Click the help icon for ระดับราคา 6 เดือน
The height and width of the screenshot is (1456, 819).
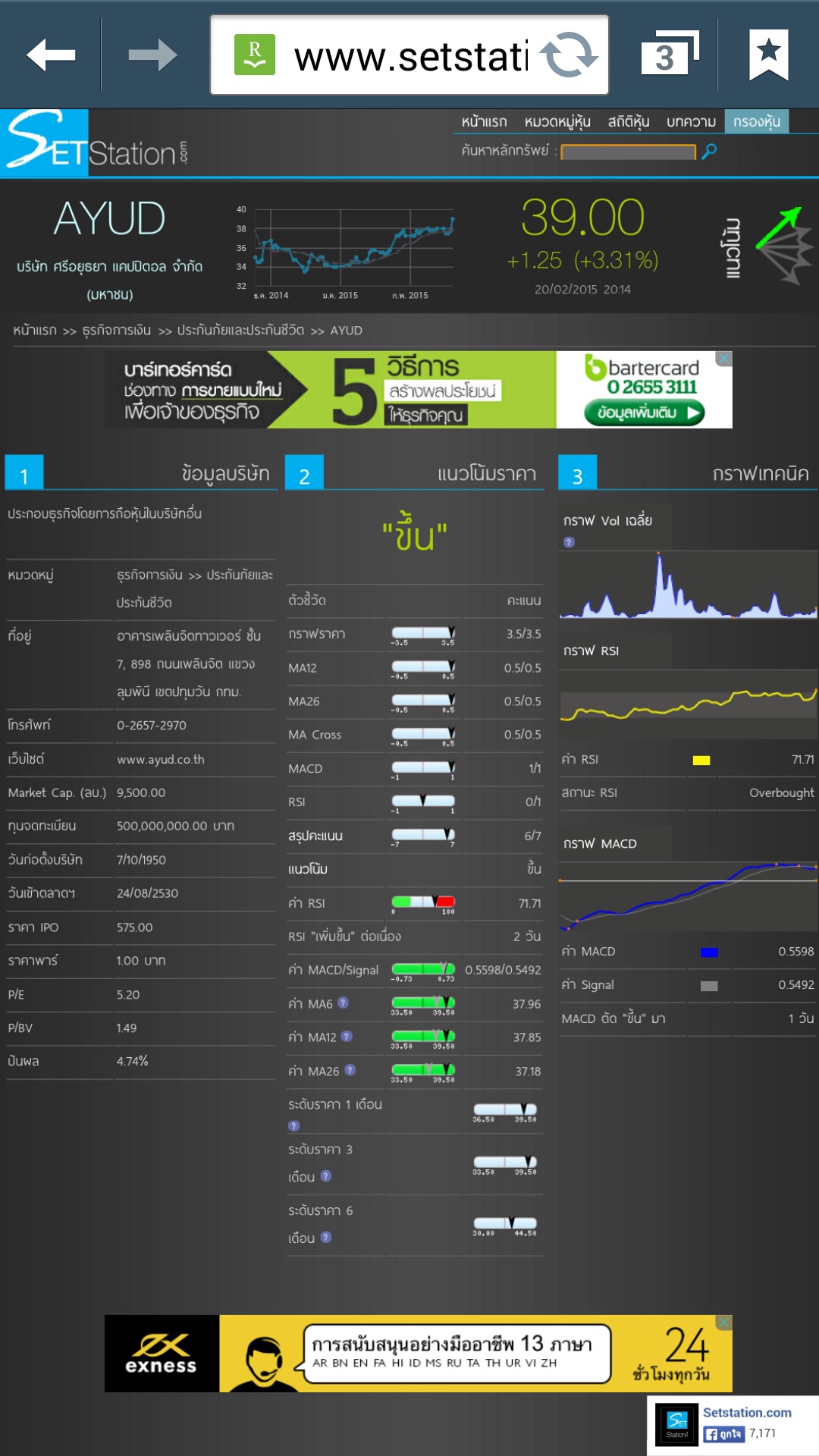(x=326, y=1237)
